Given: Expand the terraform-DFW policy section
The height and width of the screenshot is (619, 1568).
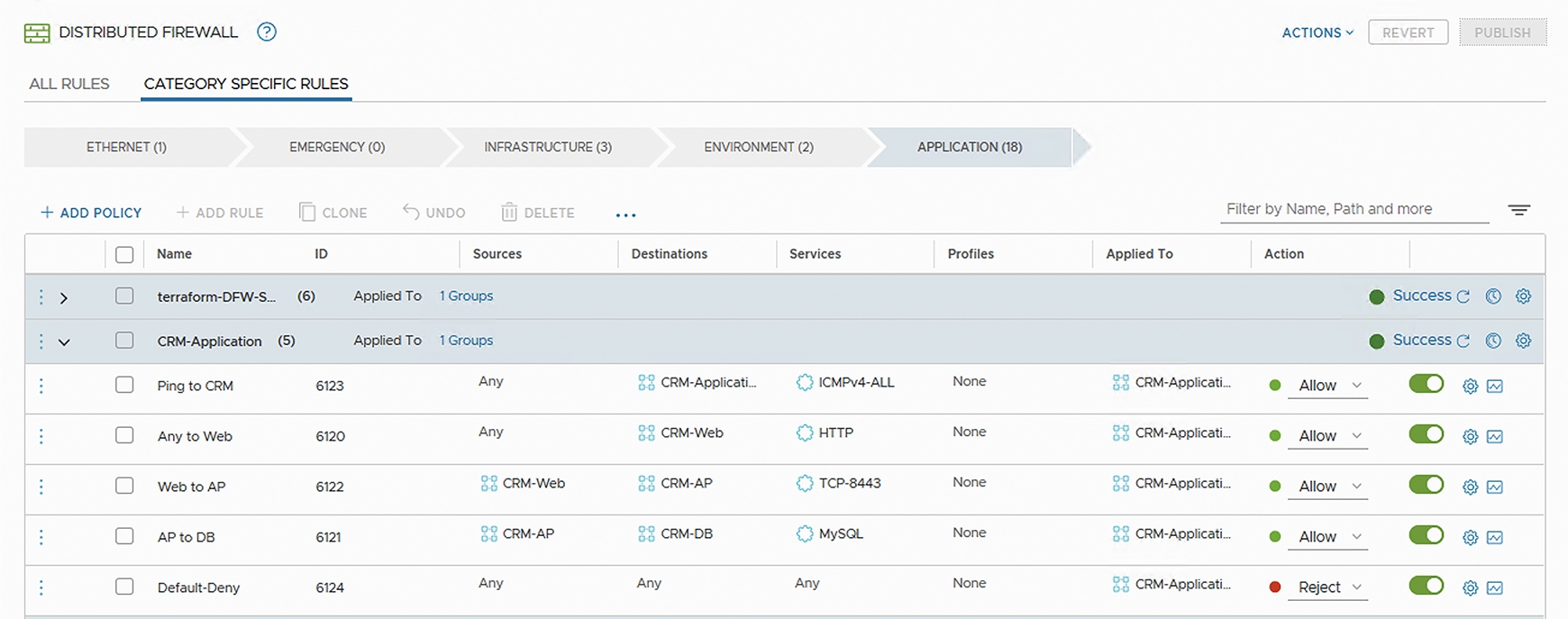Looking at the screenshot, I should 64,297.
